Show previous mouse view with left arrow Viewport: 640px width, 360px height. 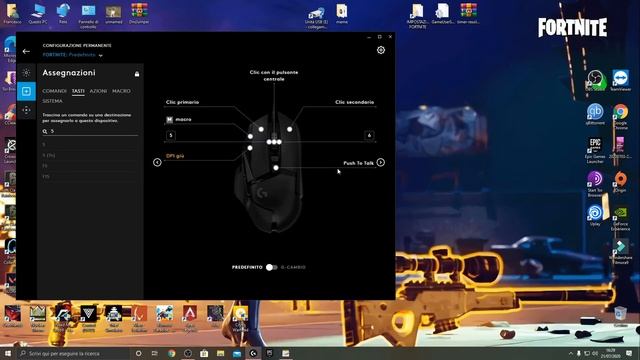157,162
